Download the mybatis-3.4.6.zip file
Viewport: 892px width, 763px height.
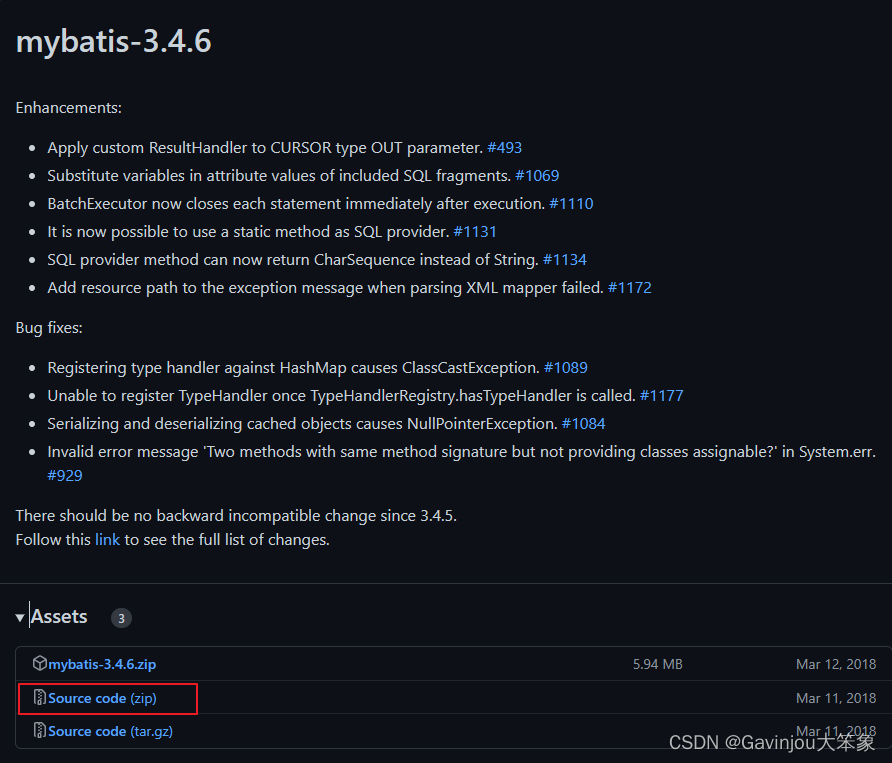pyautogui.click(x=102, y=664)
